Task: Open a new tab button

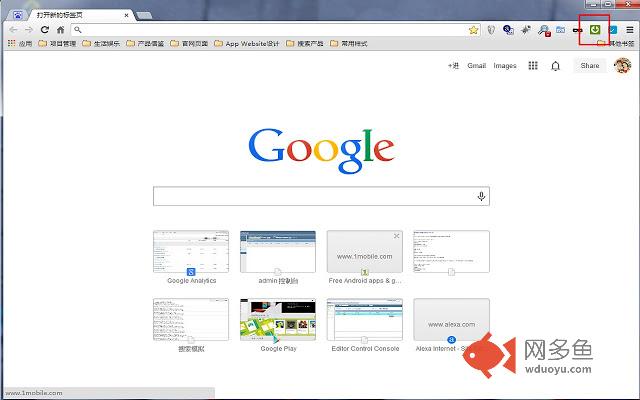Action: pyautogui.click(x=144, y=16)
